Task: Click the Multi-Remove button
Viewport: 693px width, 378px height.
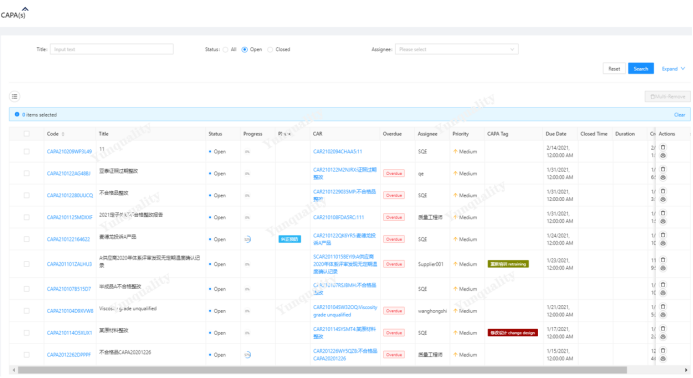Action: click(667, 96)
